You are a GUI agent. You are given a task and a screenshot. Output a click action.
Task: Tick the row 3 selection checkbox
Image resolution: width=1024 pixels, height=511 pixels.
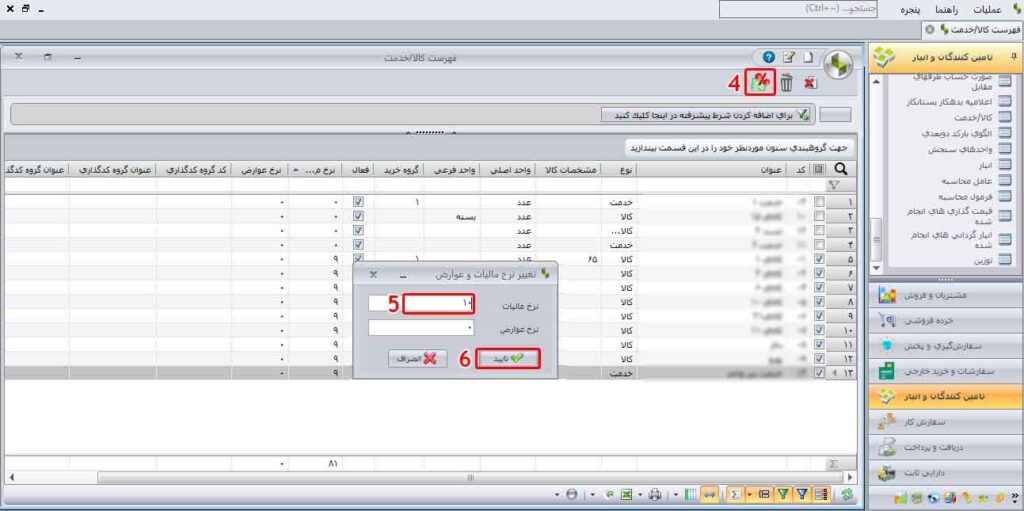coord(819,231)
